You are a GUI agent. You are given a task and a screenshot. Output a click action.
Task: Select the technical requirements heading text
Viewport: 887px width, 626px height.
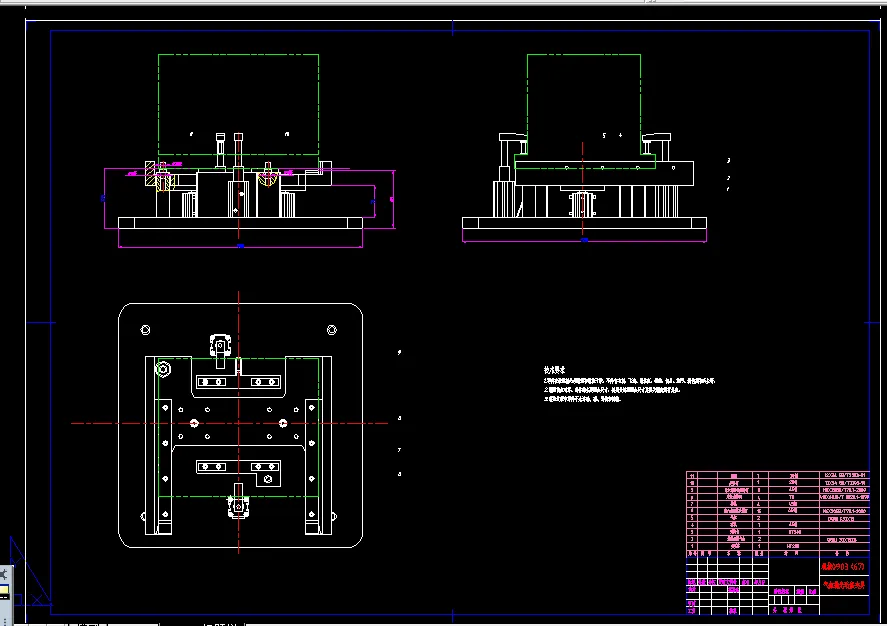[554, 370]
